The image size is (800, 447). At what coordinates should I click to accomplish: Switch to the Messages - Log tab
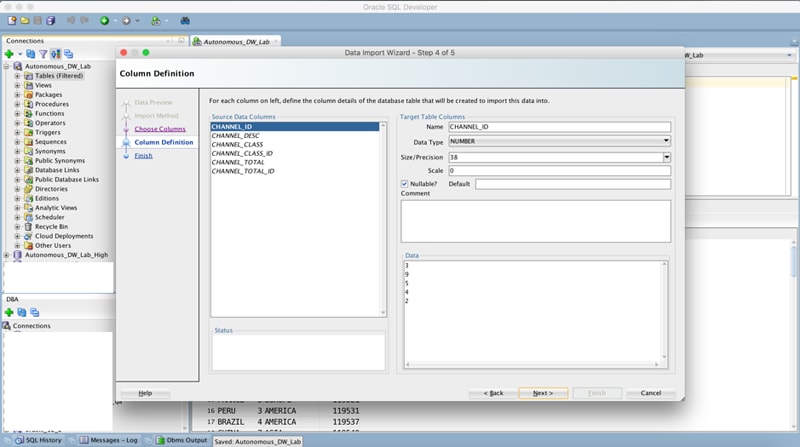click(x=113, y=440)
